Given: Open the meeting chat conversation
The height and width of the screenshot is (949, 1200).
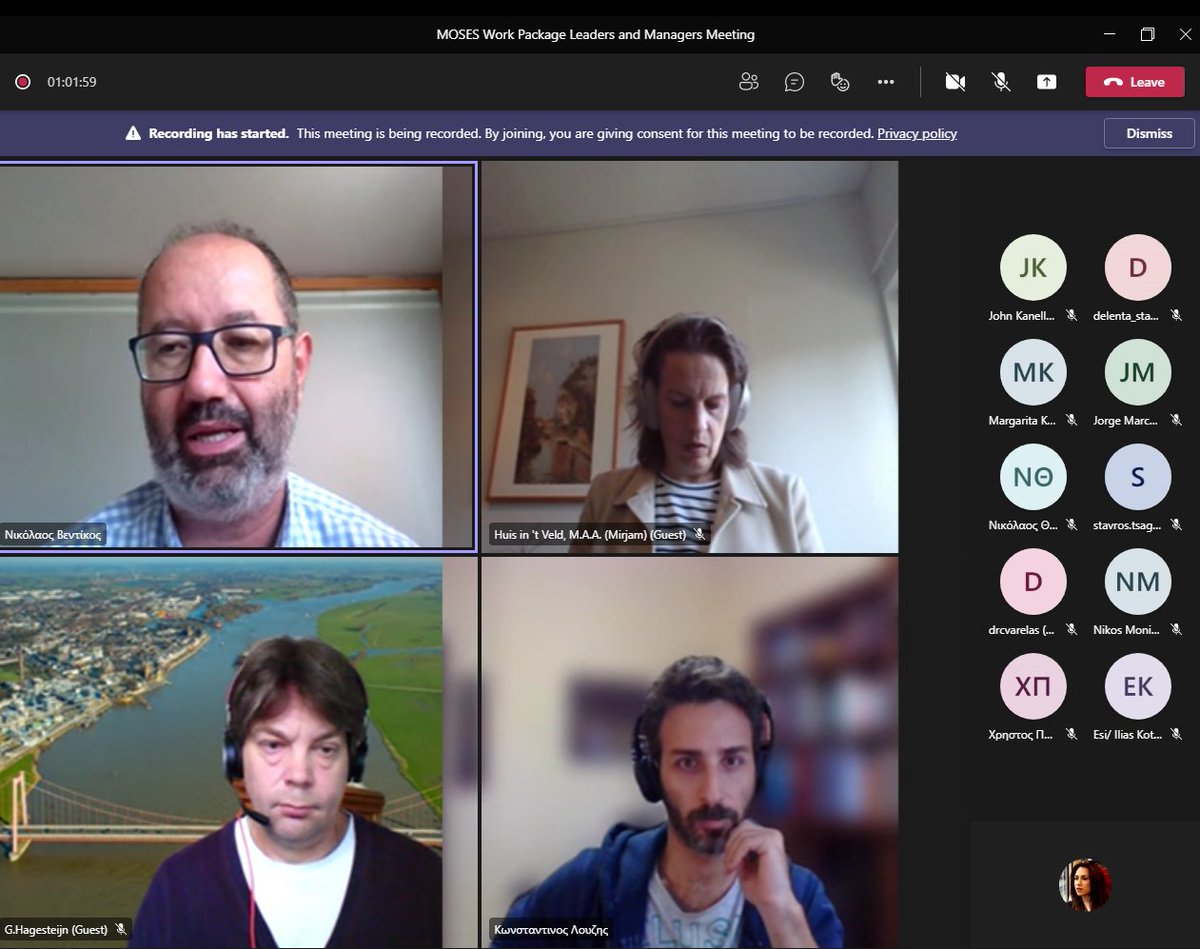Looking at the screenshot, I should pos(795,82).
